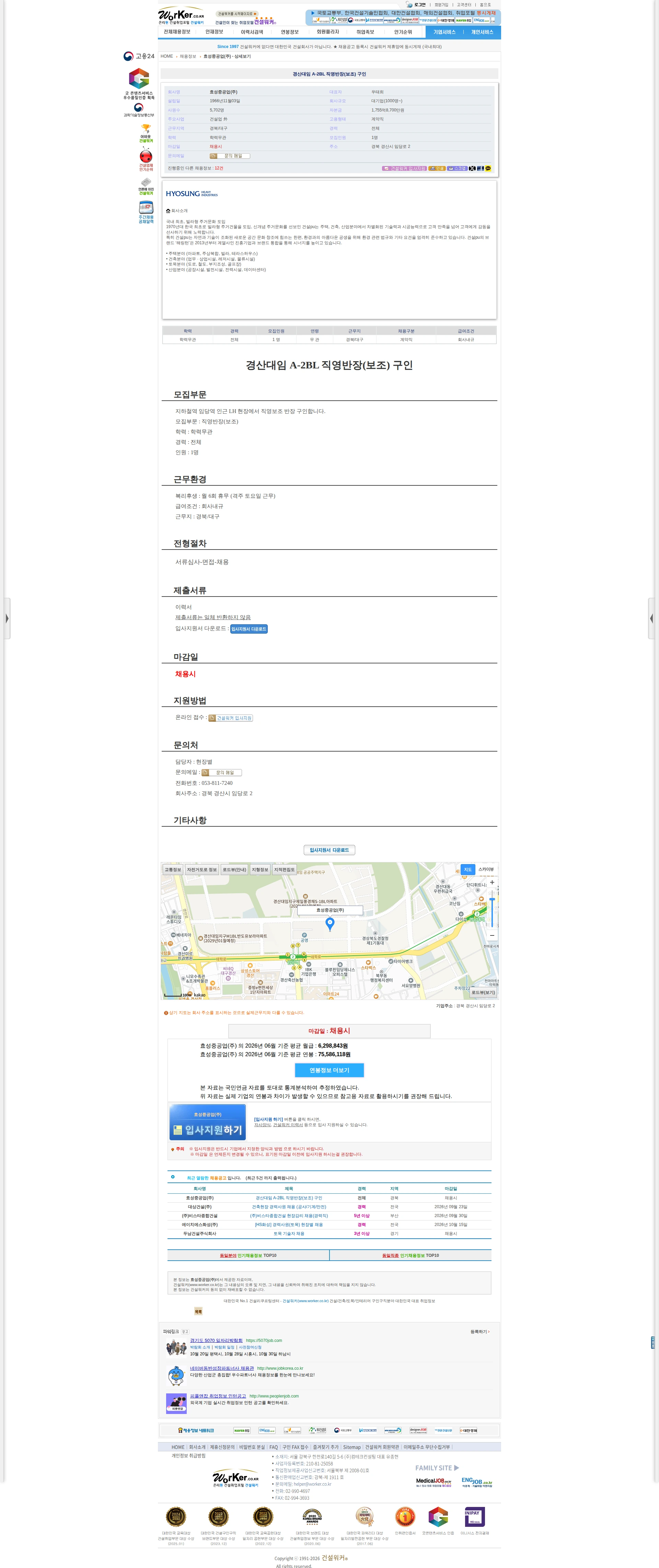The height and width of the screenshot is (1568, 659).
Task: Click the 로드뷰(보기) button on map
Action: coord(484,992)
